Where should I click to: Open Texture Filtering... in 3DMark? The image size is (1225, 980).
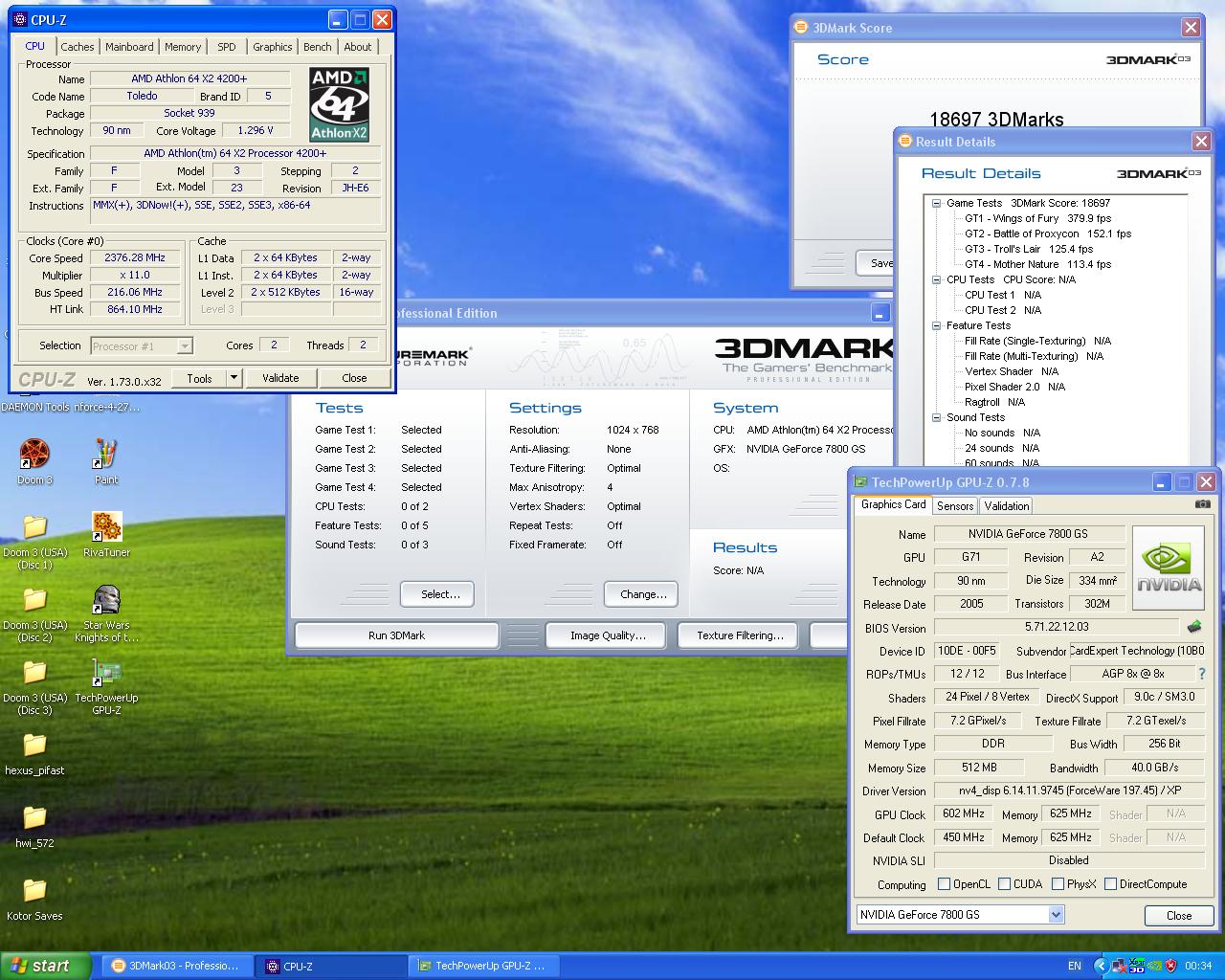pos(740,635)
